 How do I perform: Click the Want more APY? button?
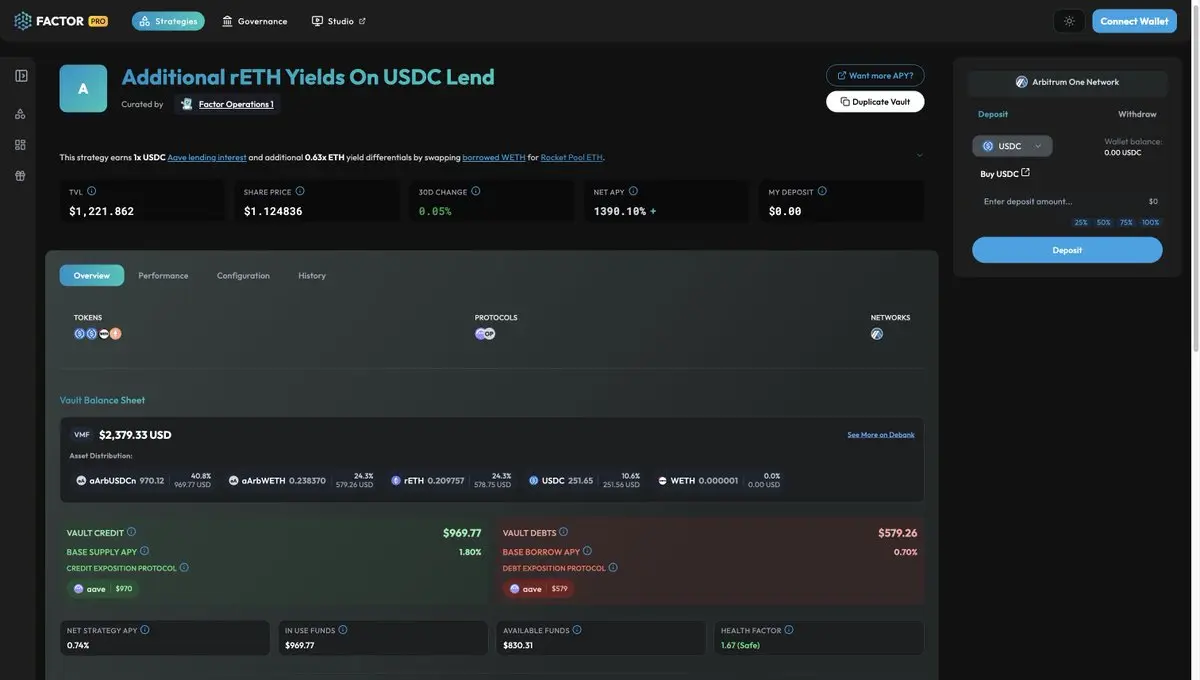(875, 75)
